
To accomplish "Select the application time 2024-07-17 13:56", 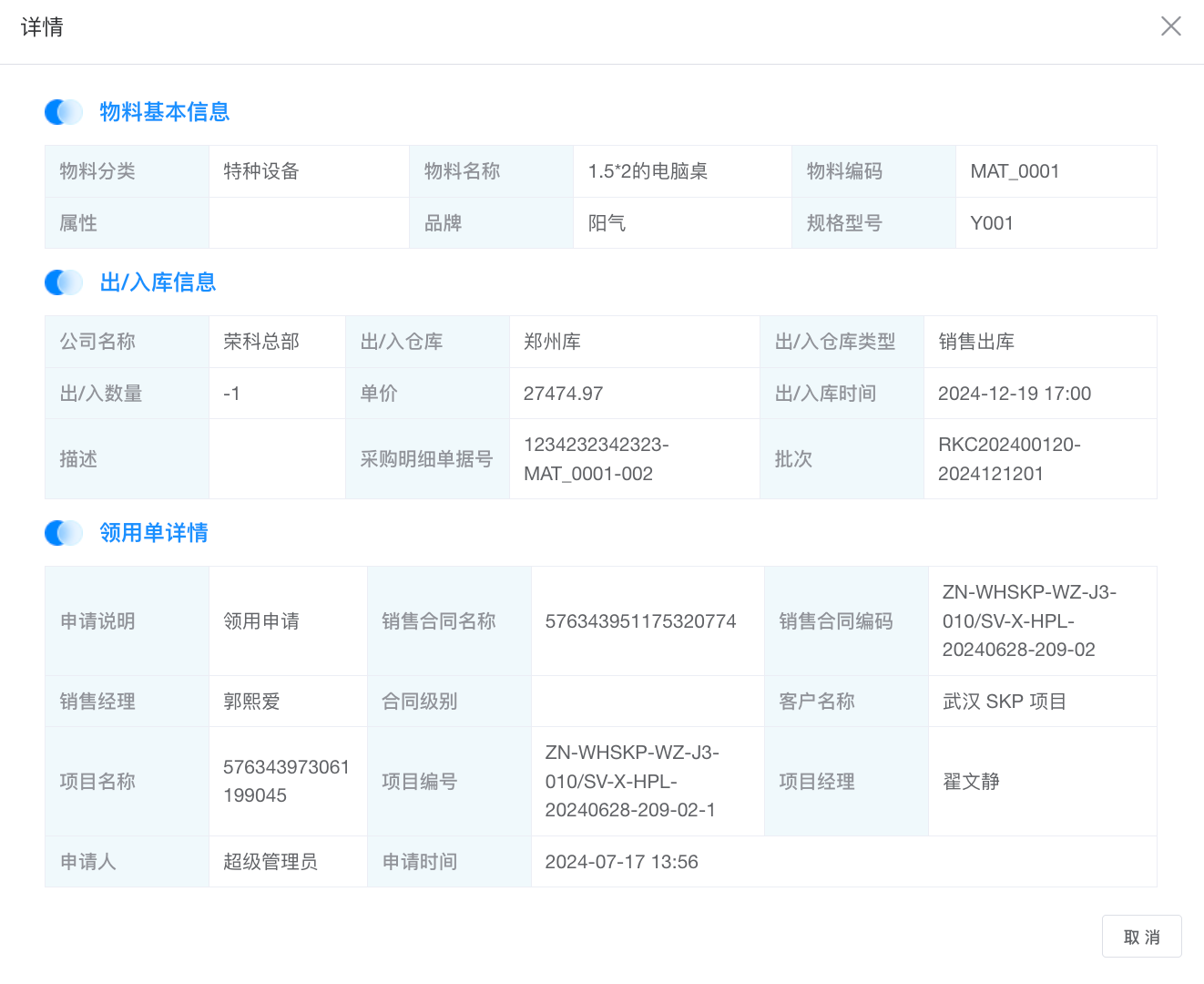I will click(x=621, y=862).
